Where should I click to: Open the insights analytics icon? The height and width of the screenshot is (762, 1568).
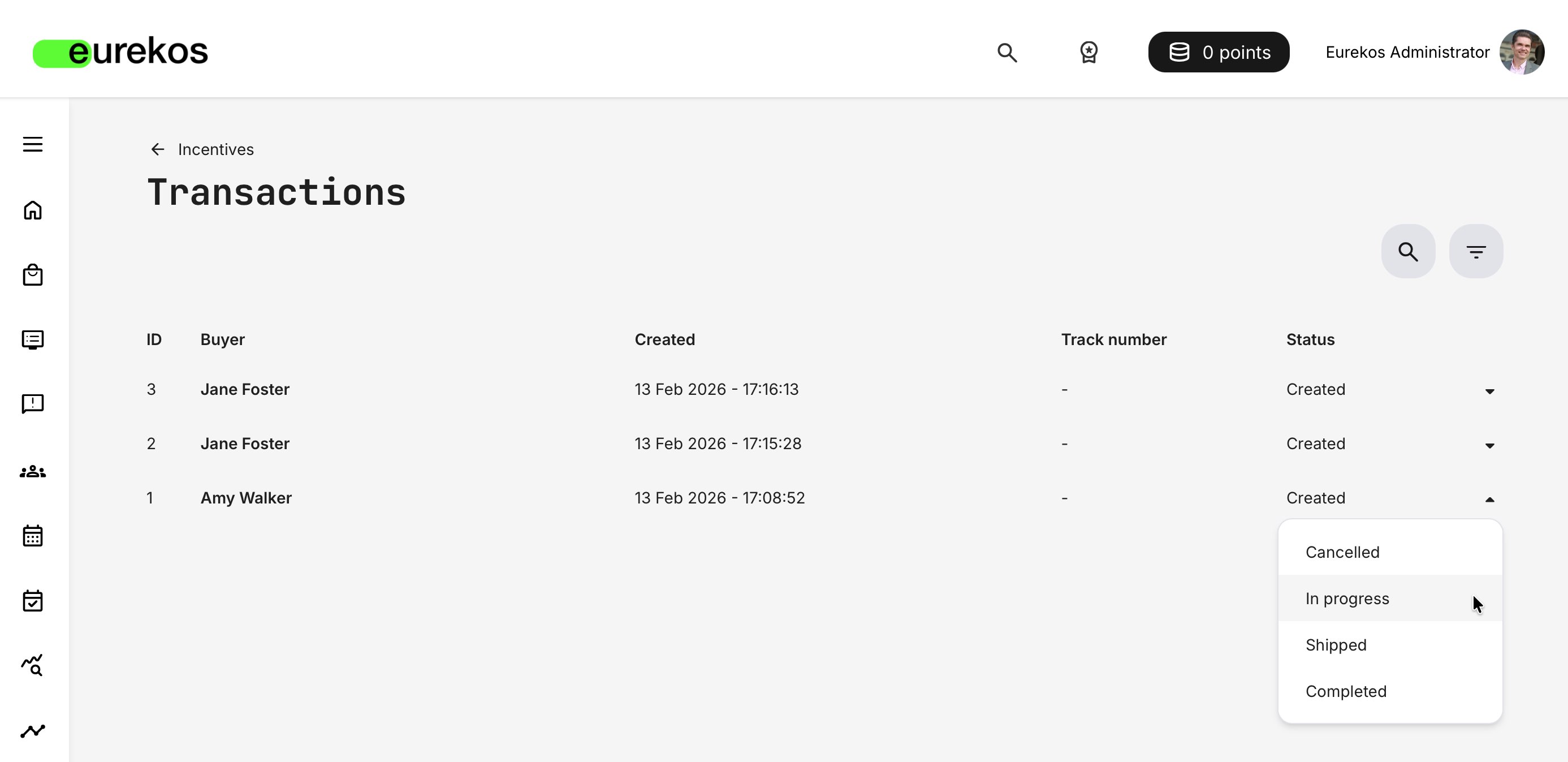click(x=32, y=665)
